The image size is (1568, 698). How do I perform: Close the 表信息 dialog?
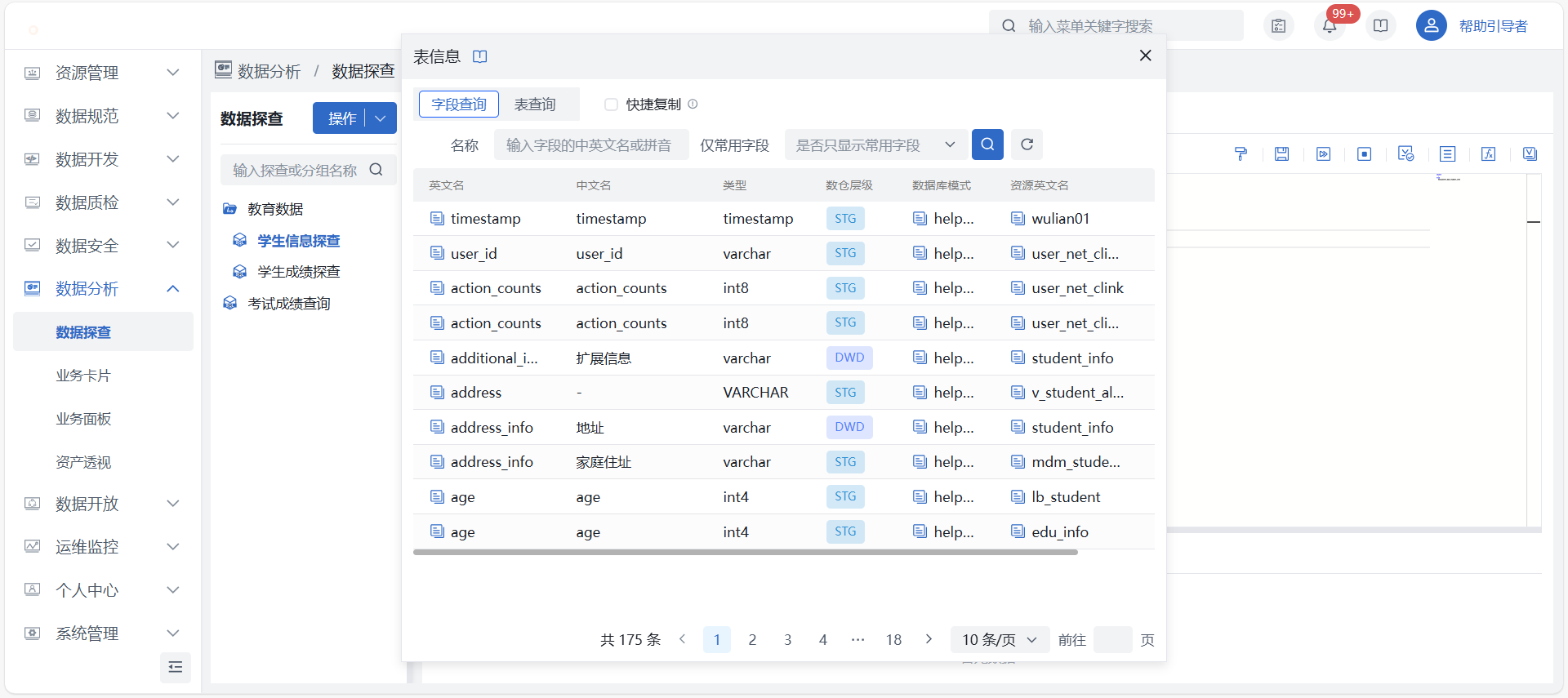(x=1145, y=55)
